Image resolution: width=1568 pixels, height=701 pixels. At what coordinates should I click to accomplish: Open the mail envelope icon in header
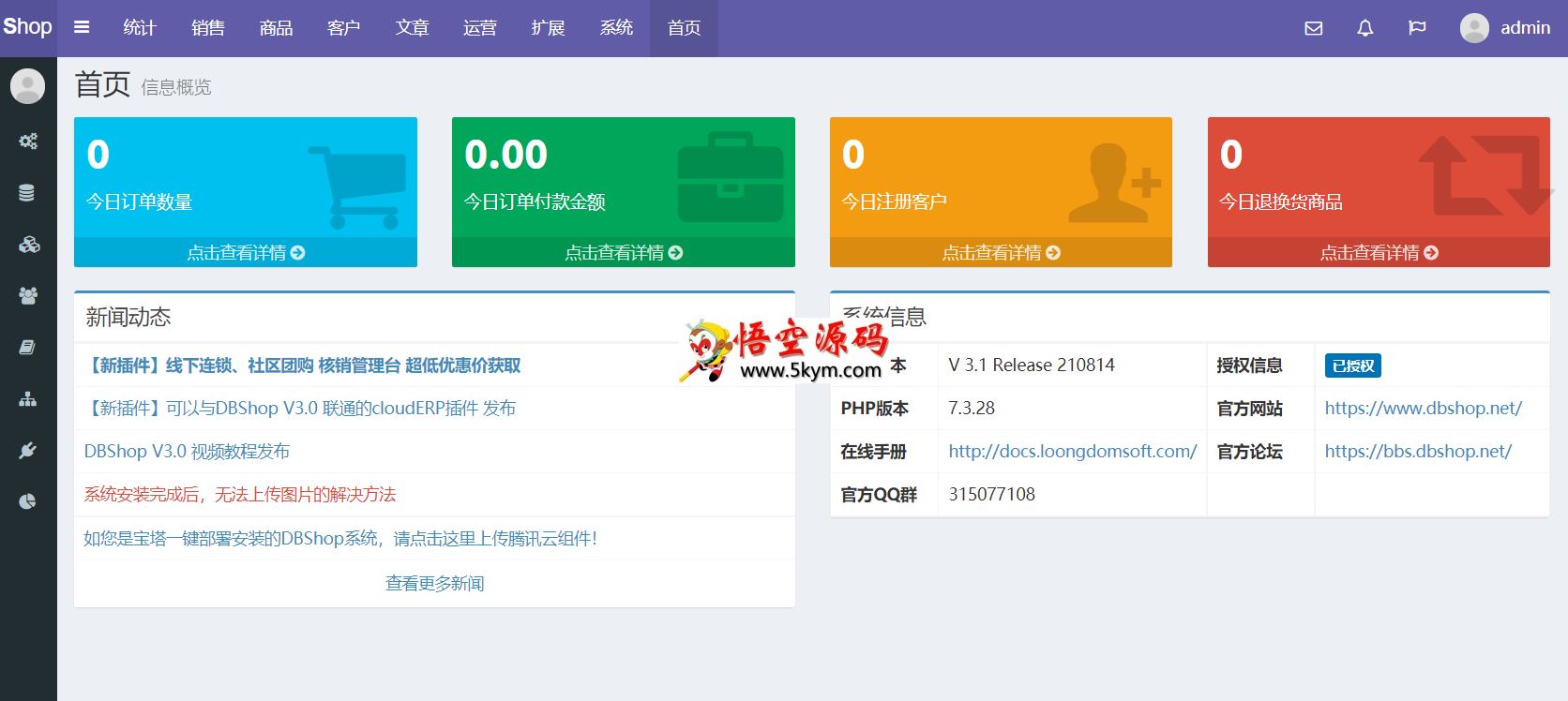pos(1314,28)
